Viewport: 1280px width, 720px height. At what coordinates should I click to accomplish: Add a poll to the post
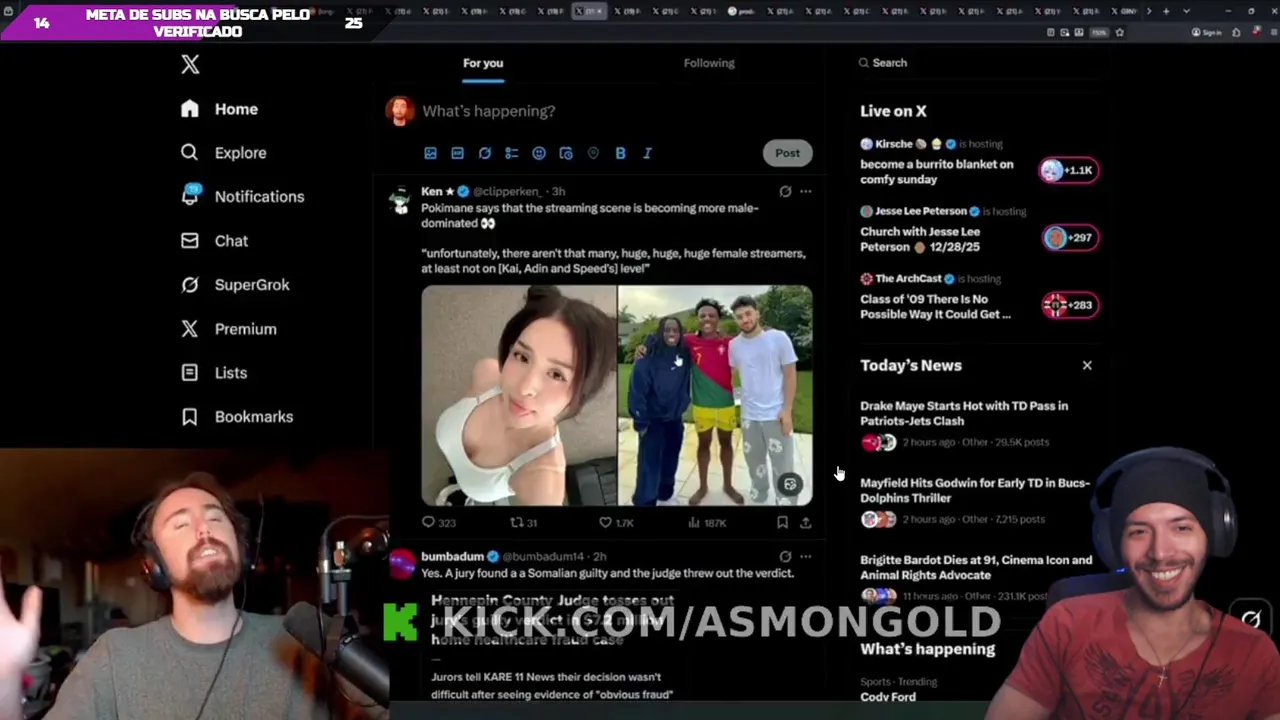tap(511, 153)
